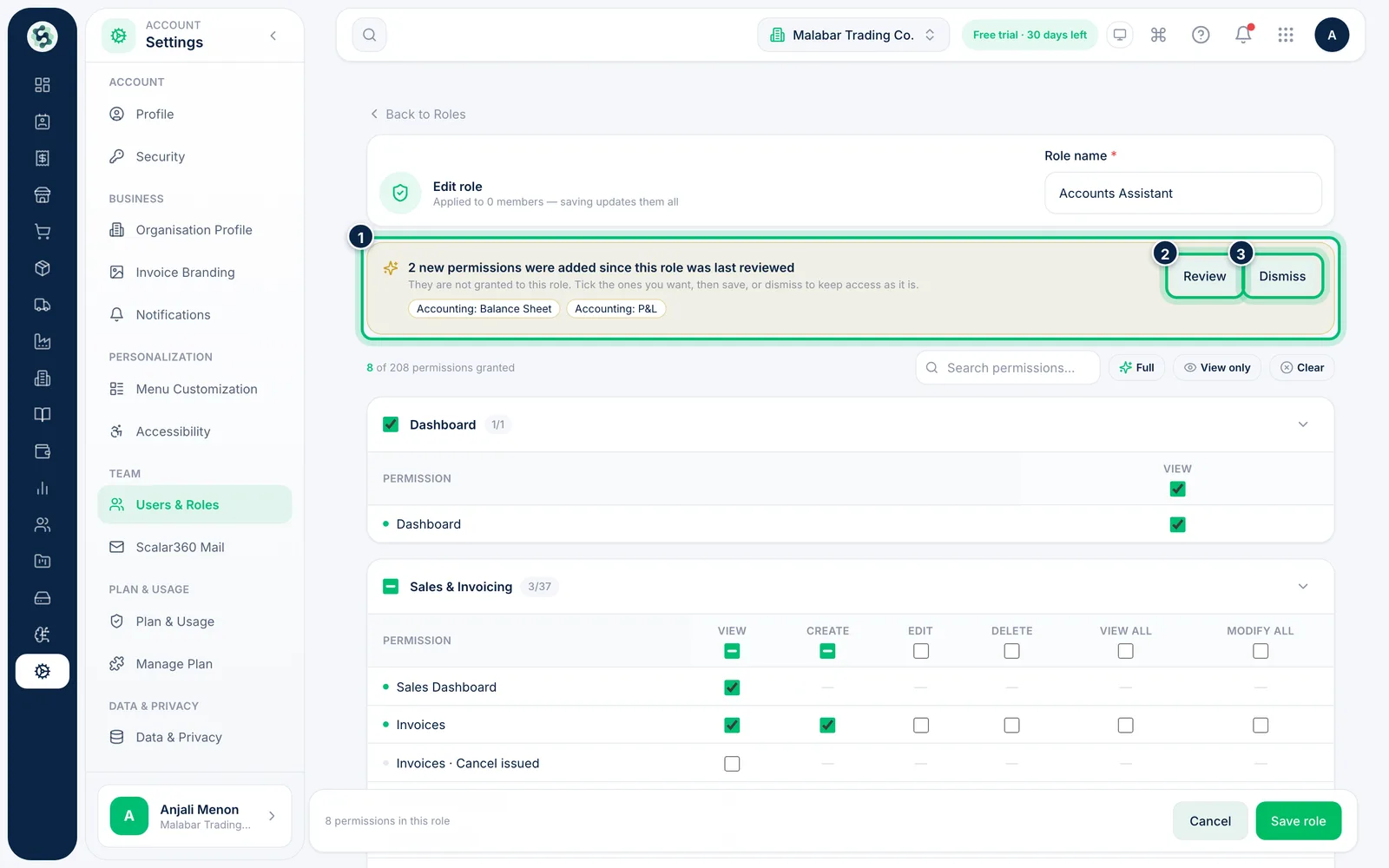The width and height of the screenshot is (1389, 868).
Task: Open the user avatar 'A' menu in top bar
Action: click(x=1332, y=35)
